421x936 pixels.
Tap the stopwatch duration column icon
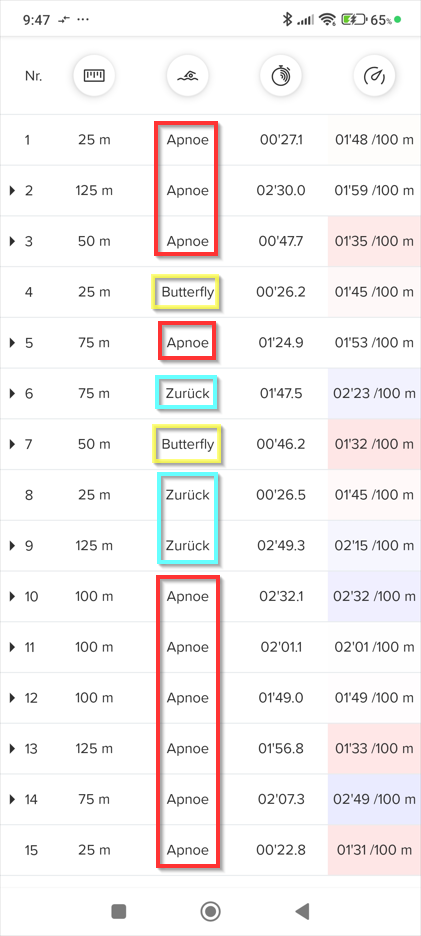tap(281, 76)
